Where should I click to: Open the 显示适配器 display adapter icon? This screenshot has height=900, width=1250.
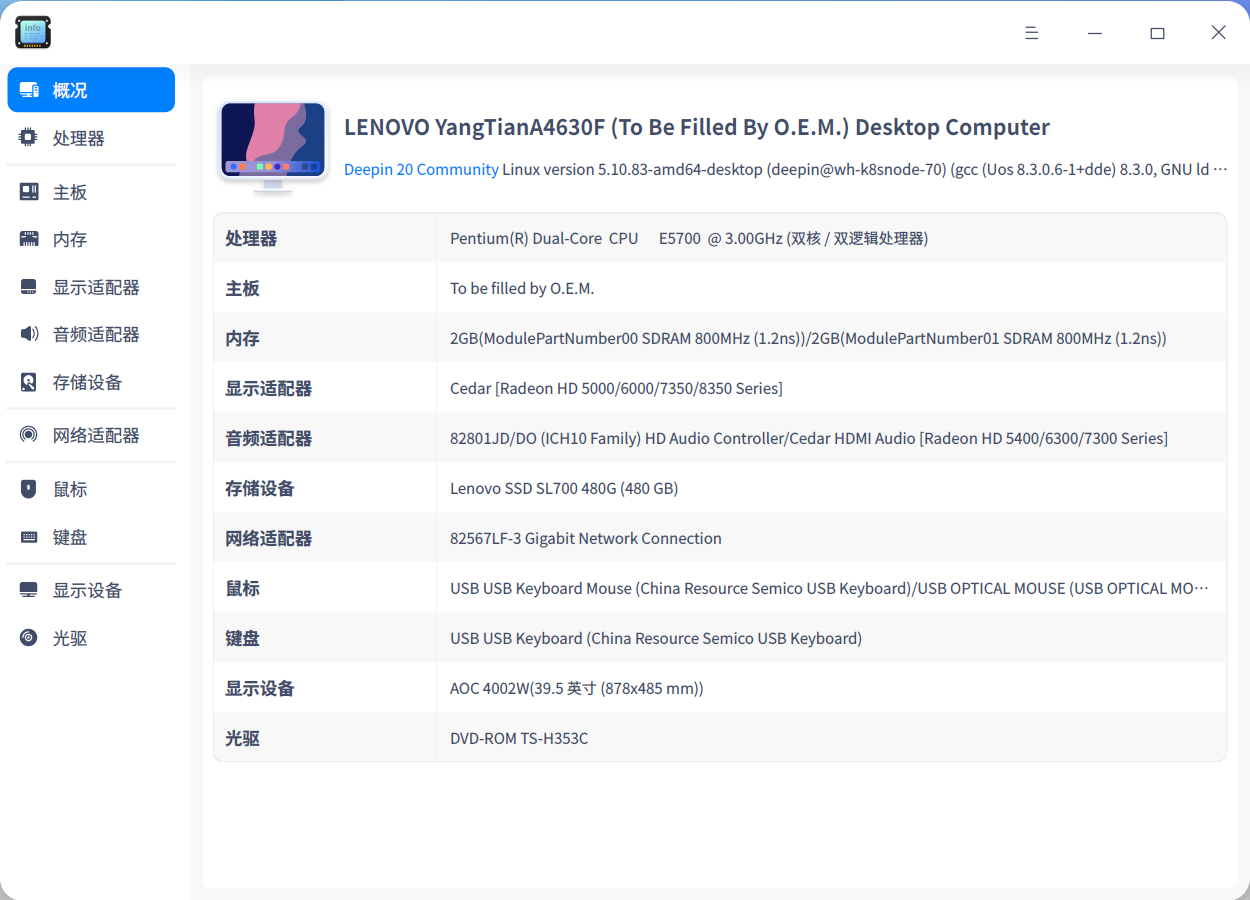point(27,286)
